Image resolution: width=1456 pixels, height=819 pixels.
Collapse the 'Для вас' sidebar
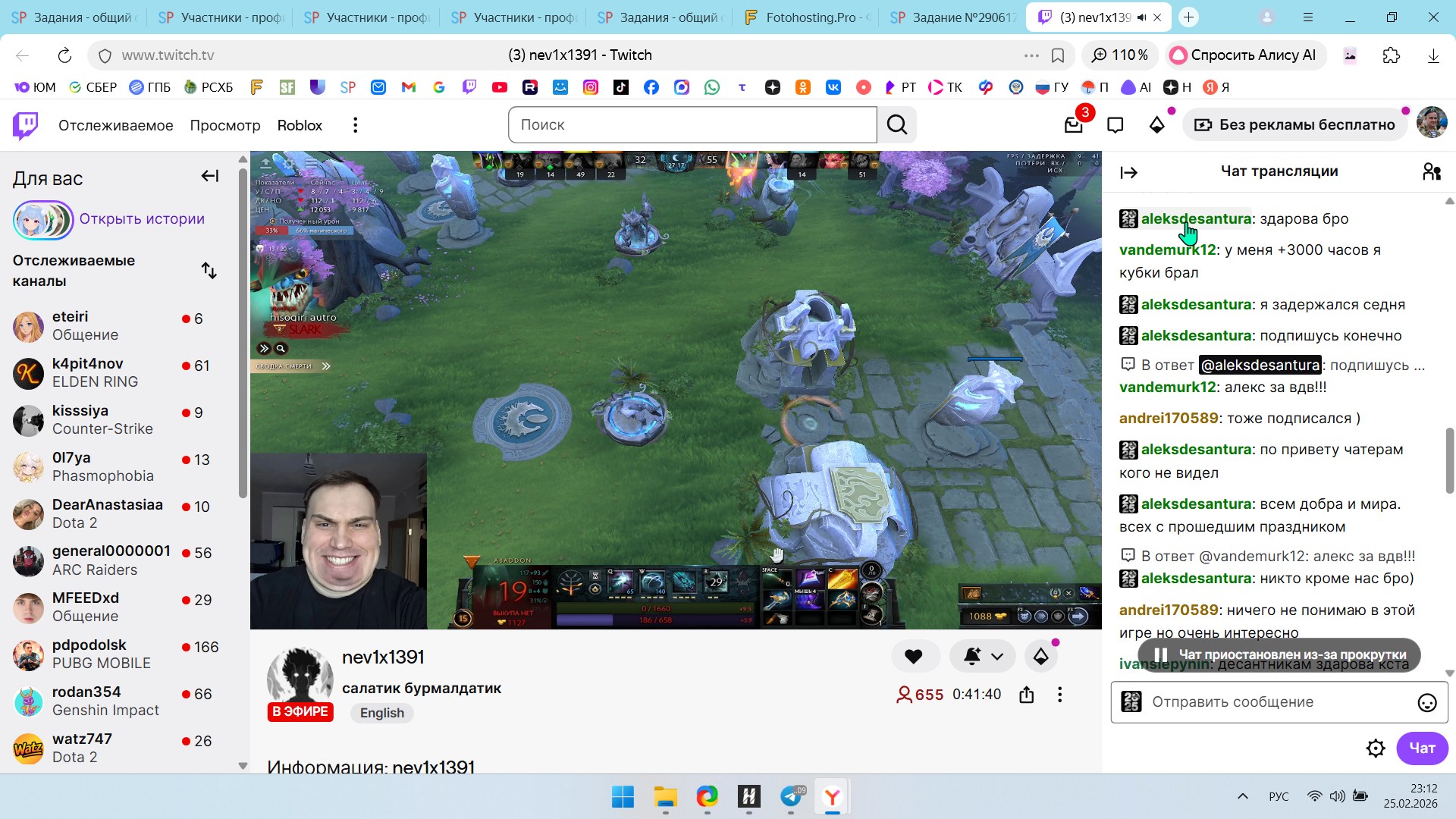[x=209, y=177]
